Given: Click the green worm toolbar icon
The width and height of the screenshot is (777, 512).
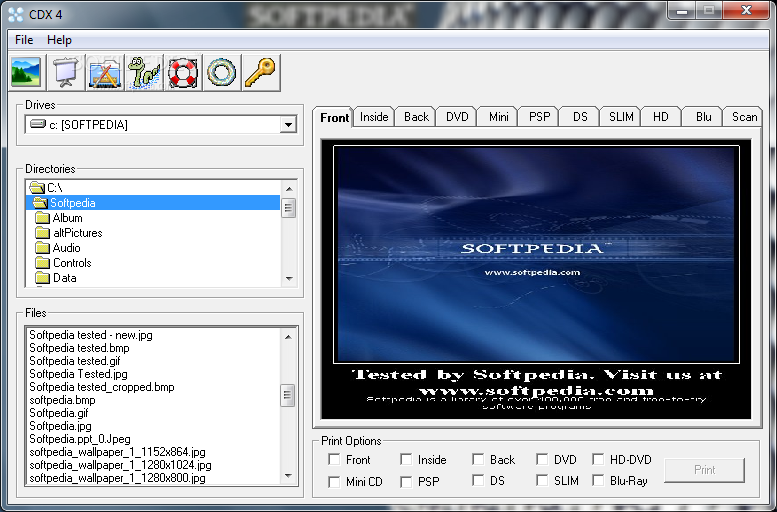Looking at the screenshot, I should pos(144,72).
